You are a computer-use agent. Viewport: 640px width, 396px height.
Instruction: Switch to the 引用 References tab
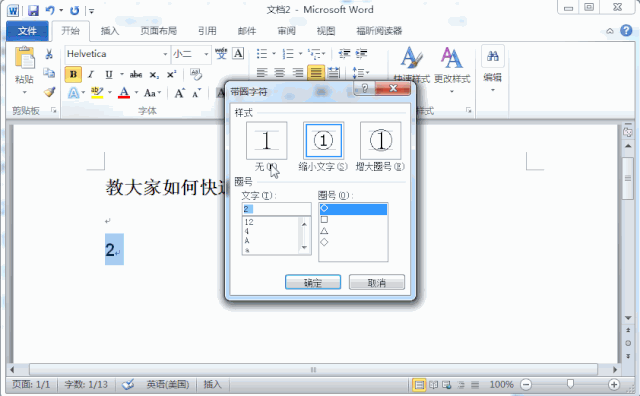207,31
